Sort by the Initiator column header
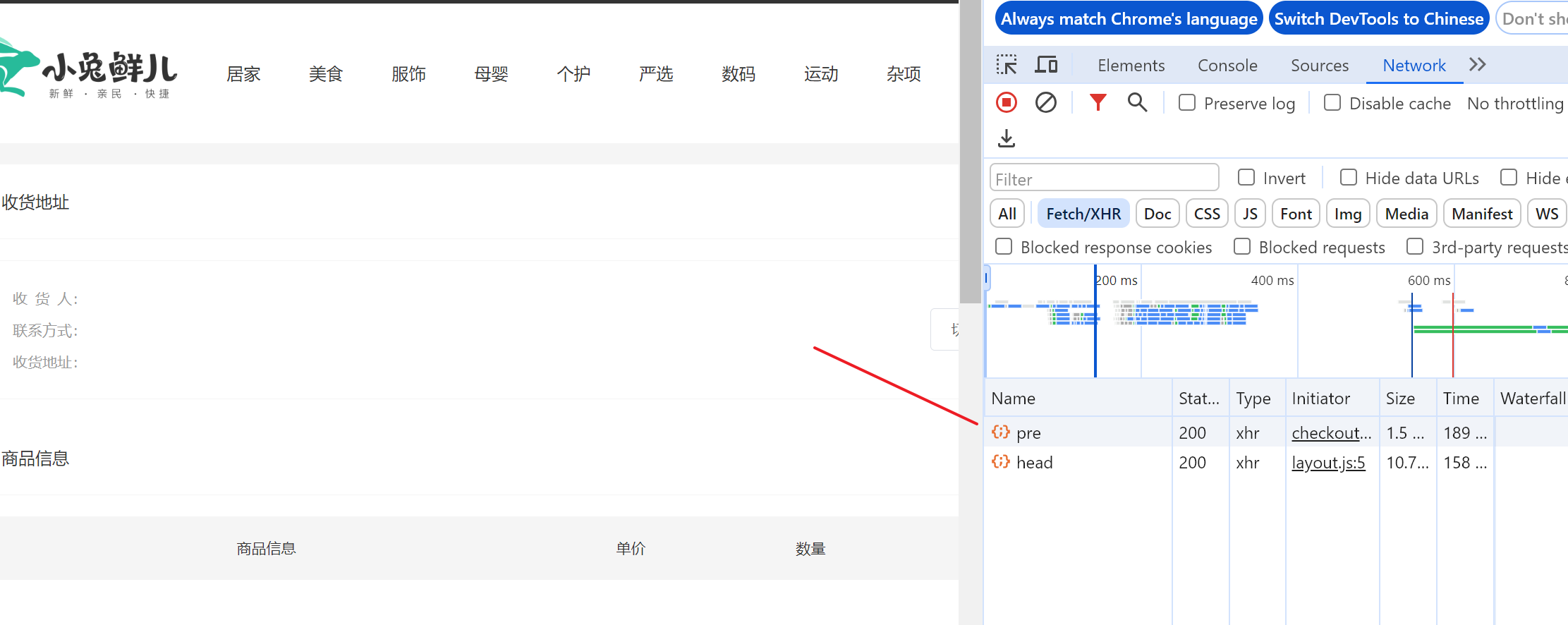 [x=1332, y=398]
